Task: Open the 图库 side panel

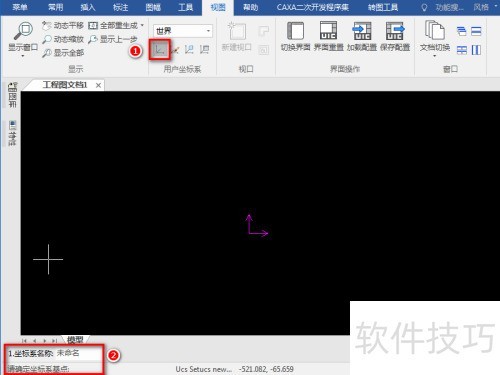Action: point(12,95)
